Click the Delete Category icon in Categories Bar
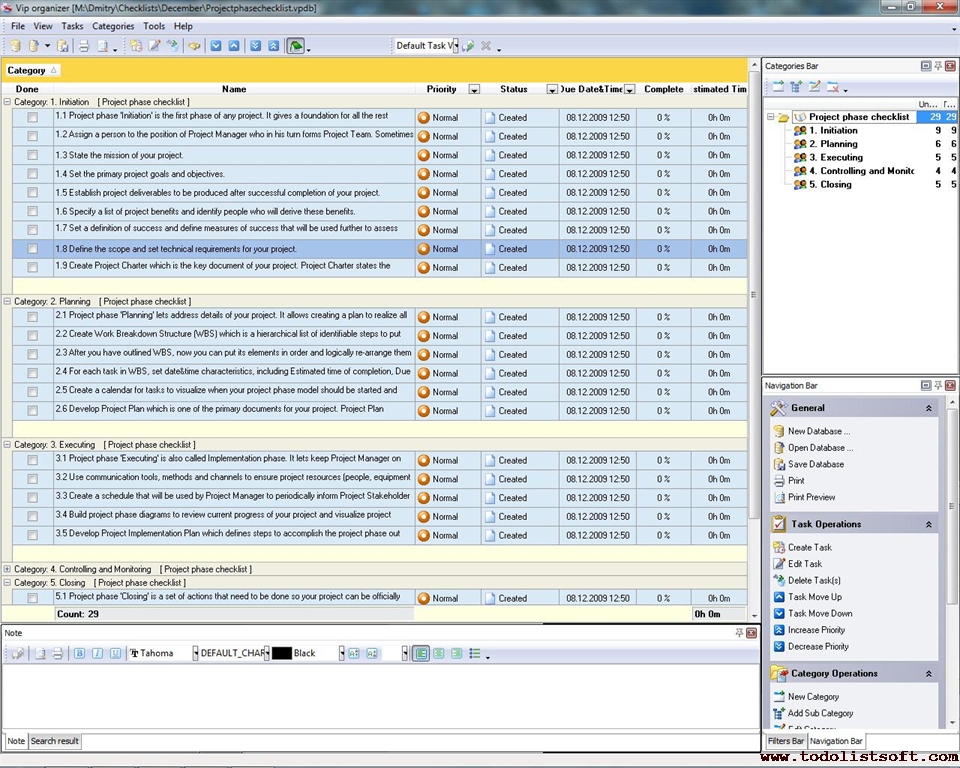 click(831, 86)
